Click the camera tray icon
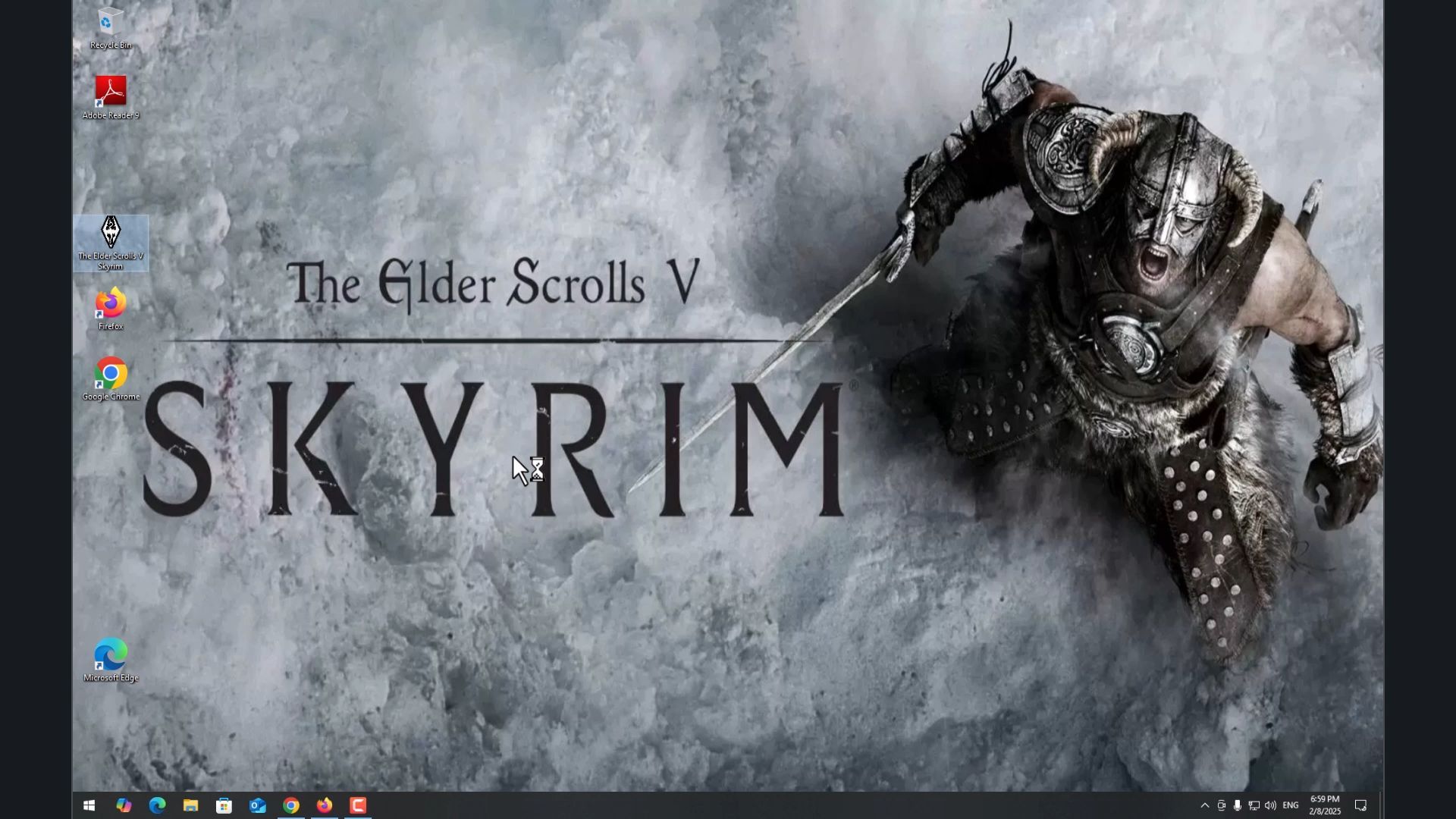This screenshot has height=819, width=1456. pos(1221,805)
